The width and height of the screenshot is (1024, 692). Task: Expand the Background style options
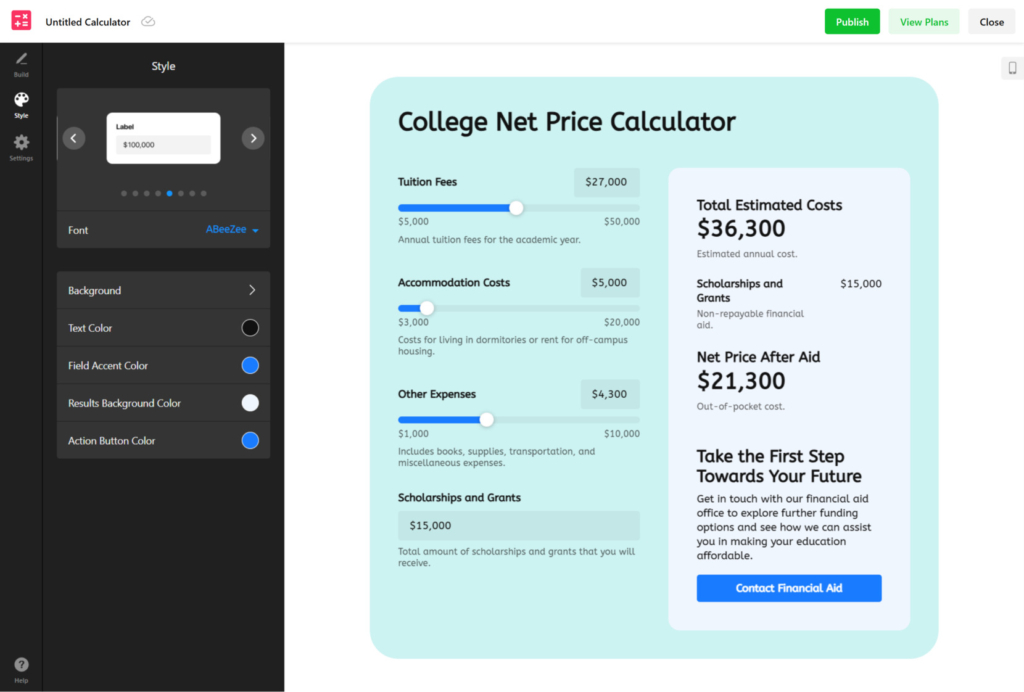click(x=163, y=290)
